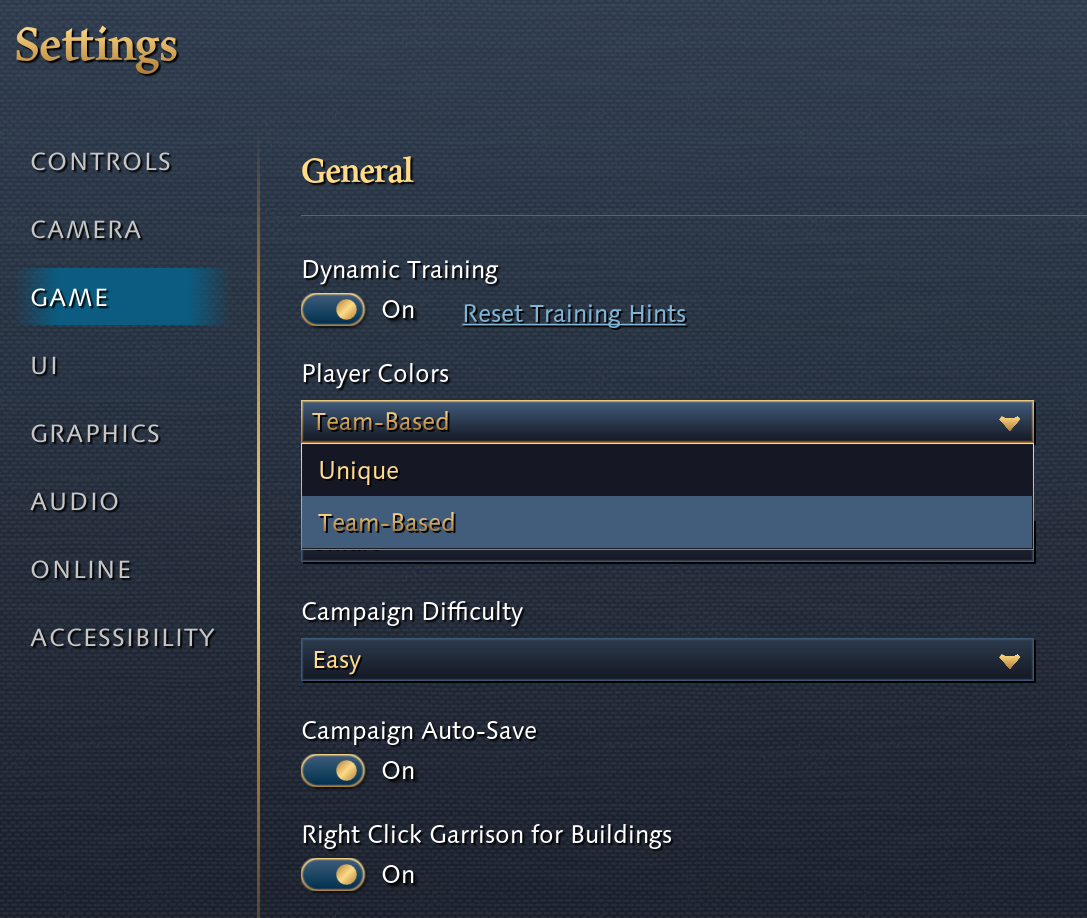
Task: Disable Campaign Auto-Save
Action: point(333,771)
